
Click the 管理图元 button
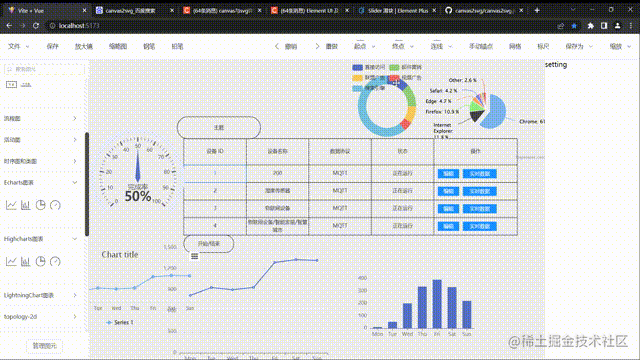(44, 346)
